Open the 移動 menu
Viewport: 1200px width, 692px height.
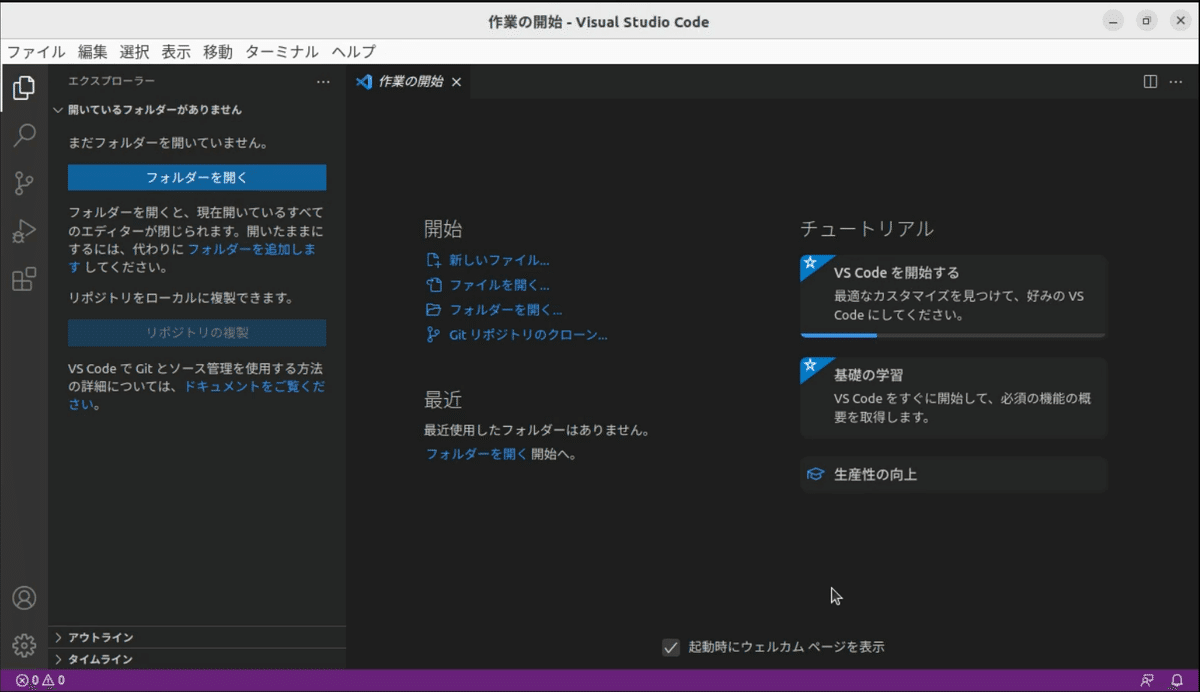pyautogui.click(x=217, y=52)
